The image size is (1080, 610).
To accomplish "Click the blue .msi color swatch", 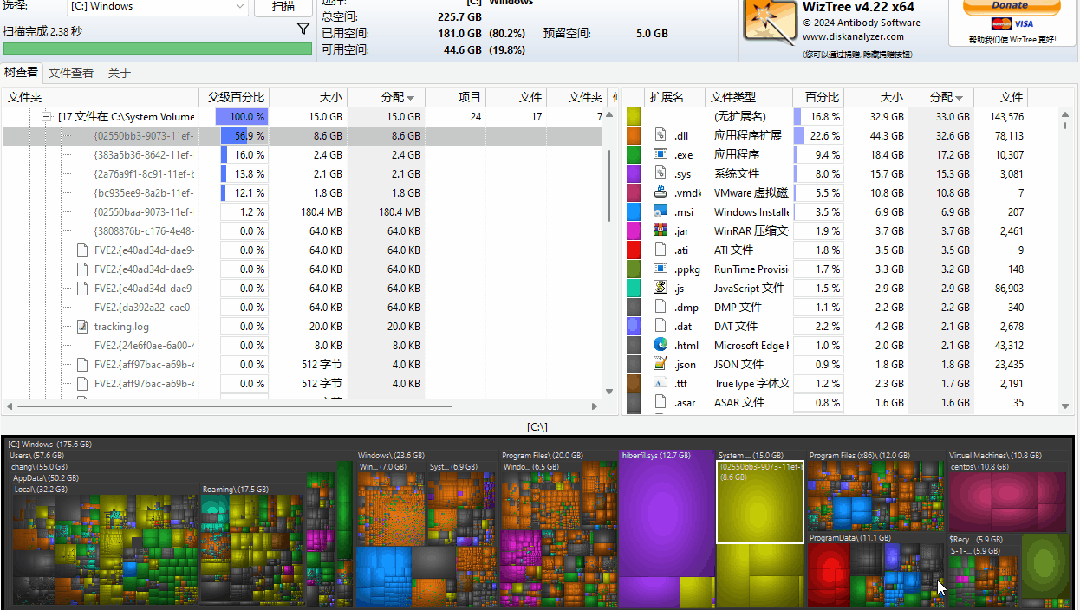I will (x=634, y=211).
